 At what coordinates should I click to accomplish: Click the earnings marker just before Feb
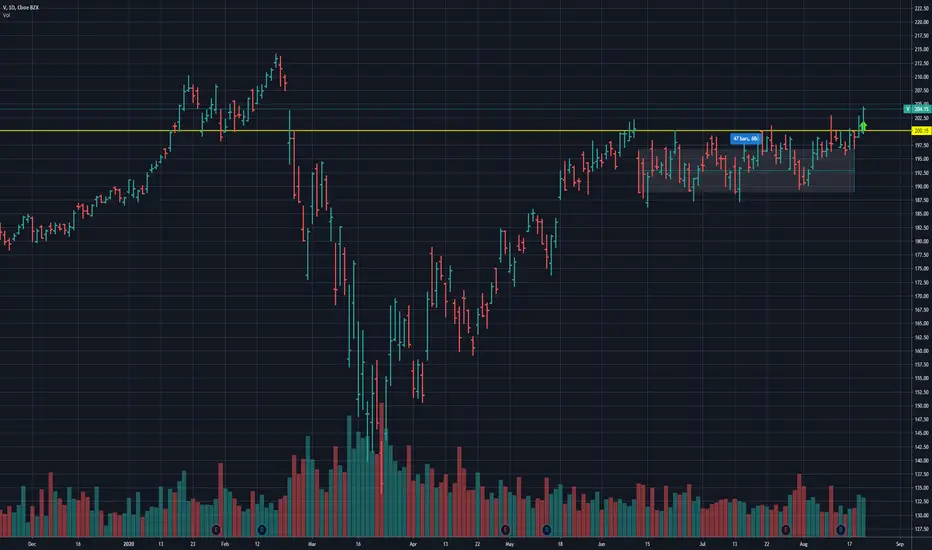pyautogui.click(x=216, y=529)
